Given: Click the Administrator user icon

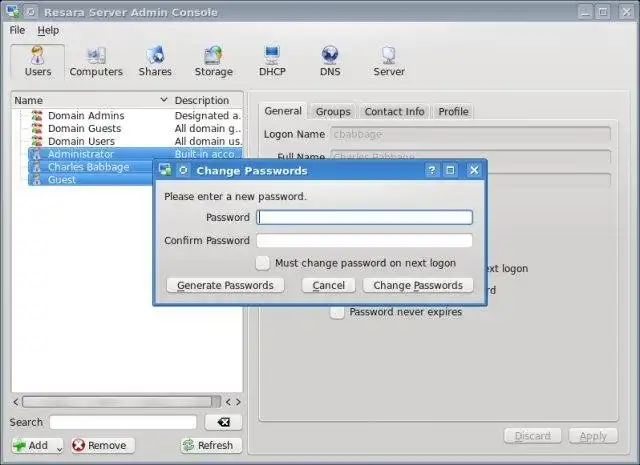Looking at the screenshot, I should click(37, 154).
